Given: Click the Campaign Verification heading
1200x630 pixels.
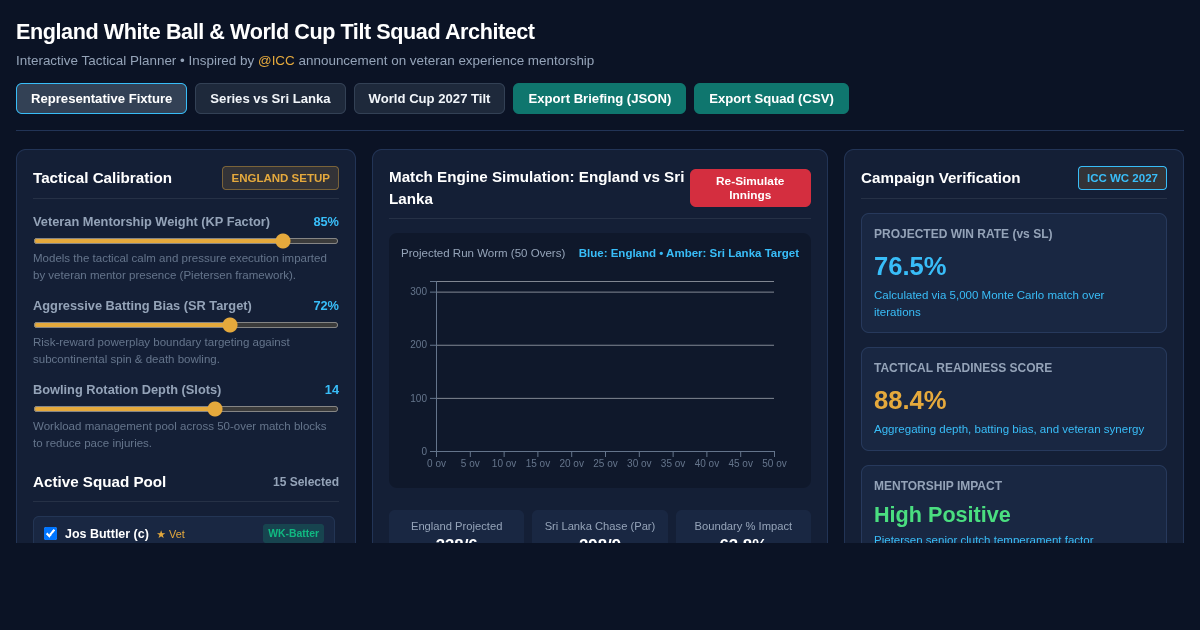Looking at the screenshot, I should click(x=941, y=178).
